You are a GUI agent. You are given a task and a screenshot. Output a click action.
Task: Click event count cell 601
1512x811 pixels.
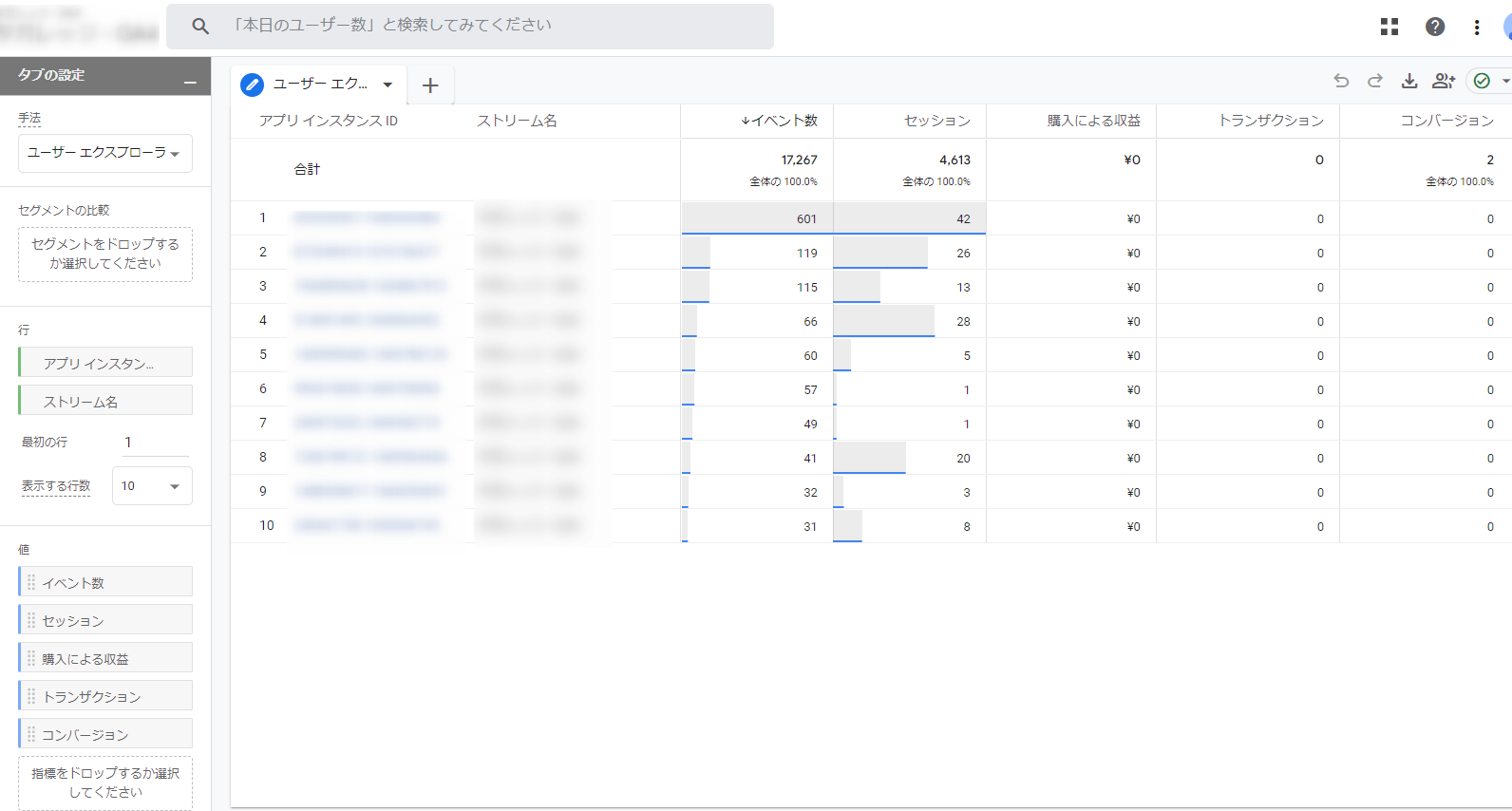click(806, 219)
